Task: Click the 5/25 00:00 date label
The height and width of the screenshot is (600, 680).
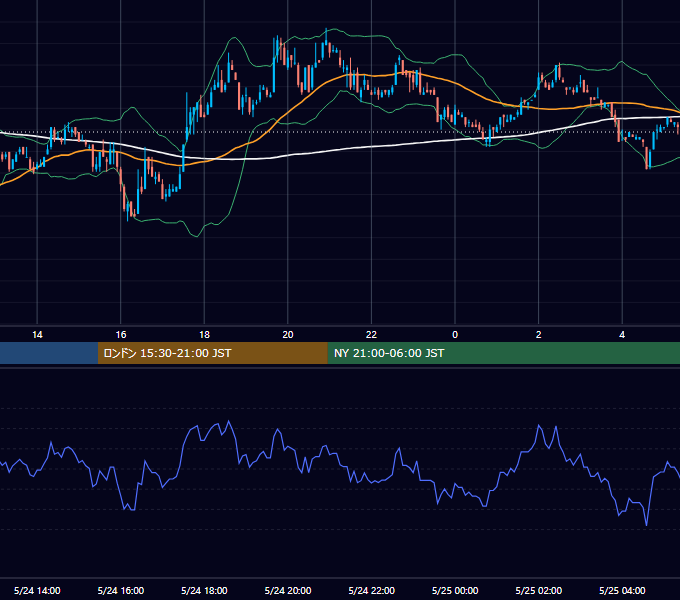Action: 455,590
